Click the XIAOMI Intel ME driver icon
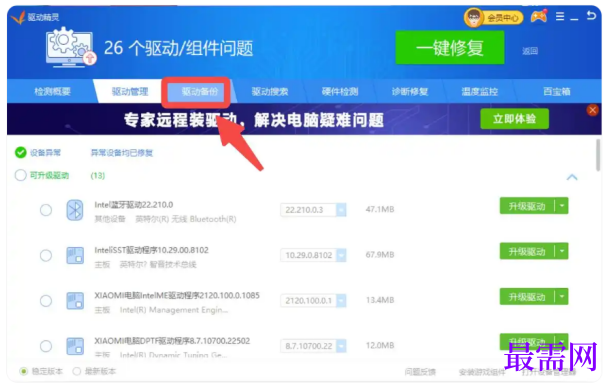This screenshot has width=616, height=388. tap(75, 301)
